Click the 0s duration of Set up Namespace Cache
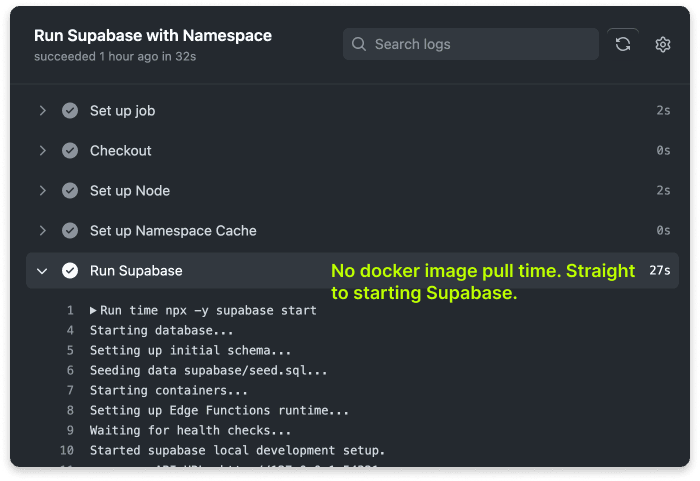Screen dimensions: 700x481 click(x=663, y=230)
